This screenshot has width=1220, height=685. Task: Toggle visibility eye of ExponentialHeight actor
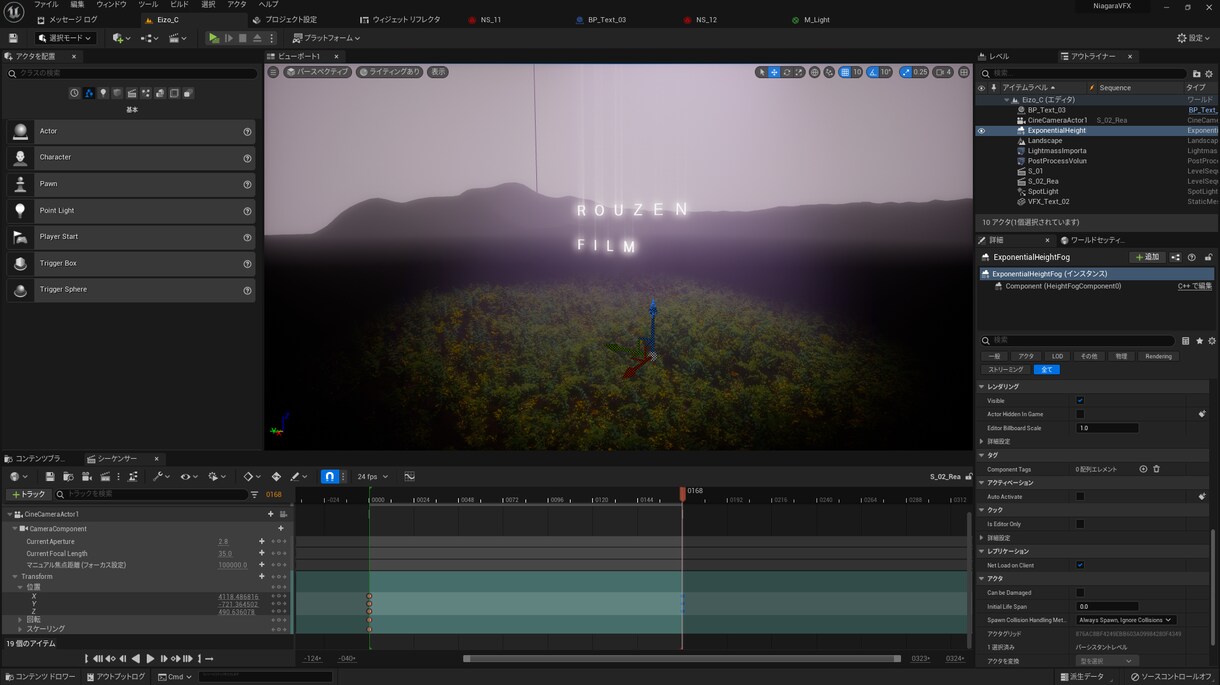click(981, 131)
